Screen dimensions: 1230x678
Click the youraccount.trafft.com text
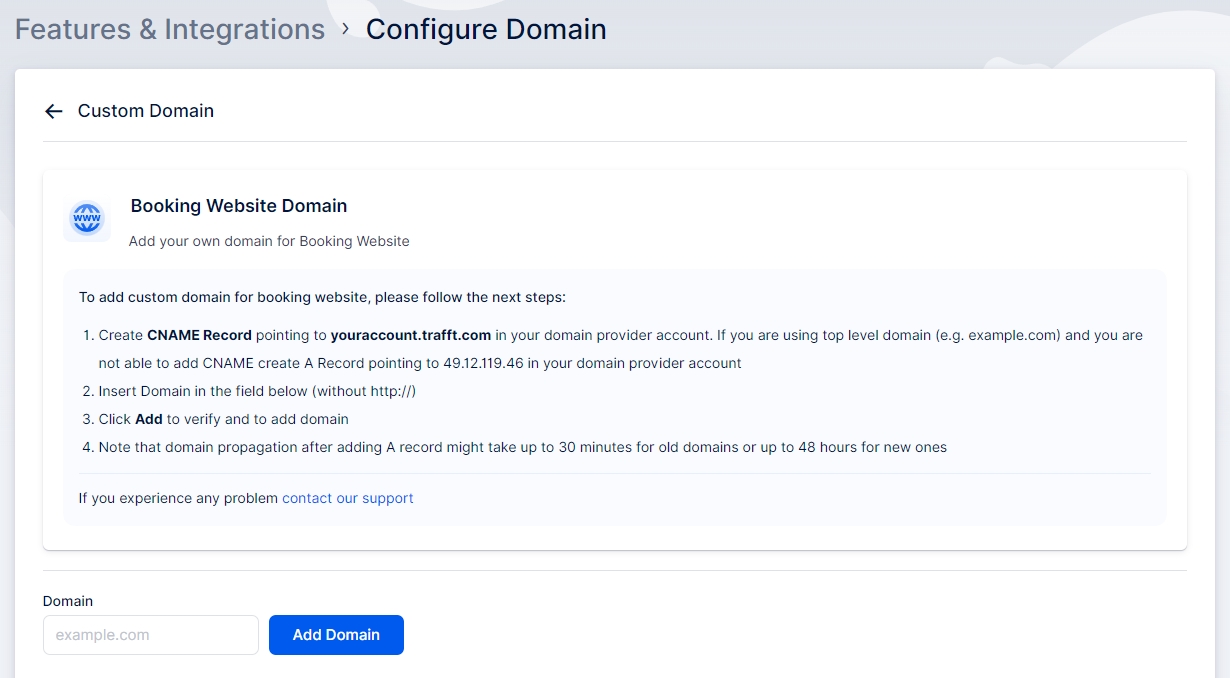(411, 335)
